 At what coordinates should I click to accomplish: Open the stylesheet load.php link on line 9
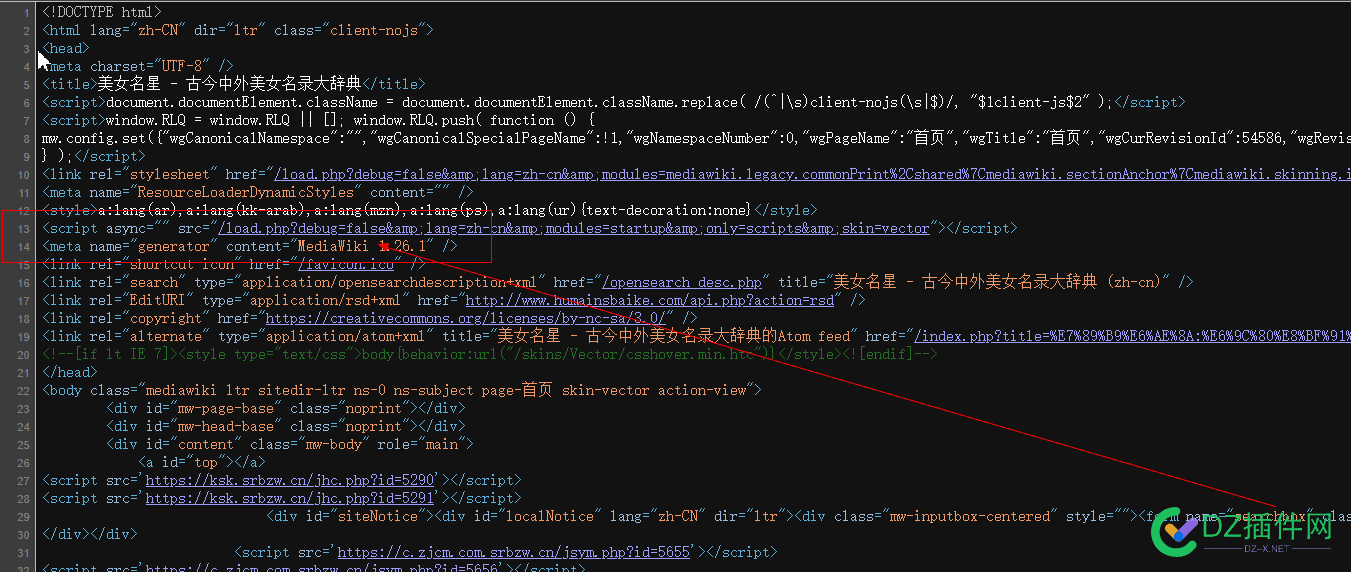point(811,174)
